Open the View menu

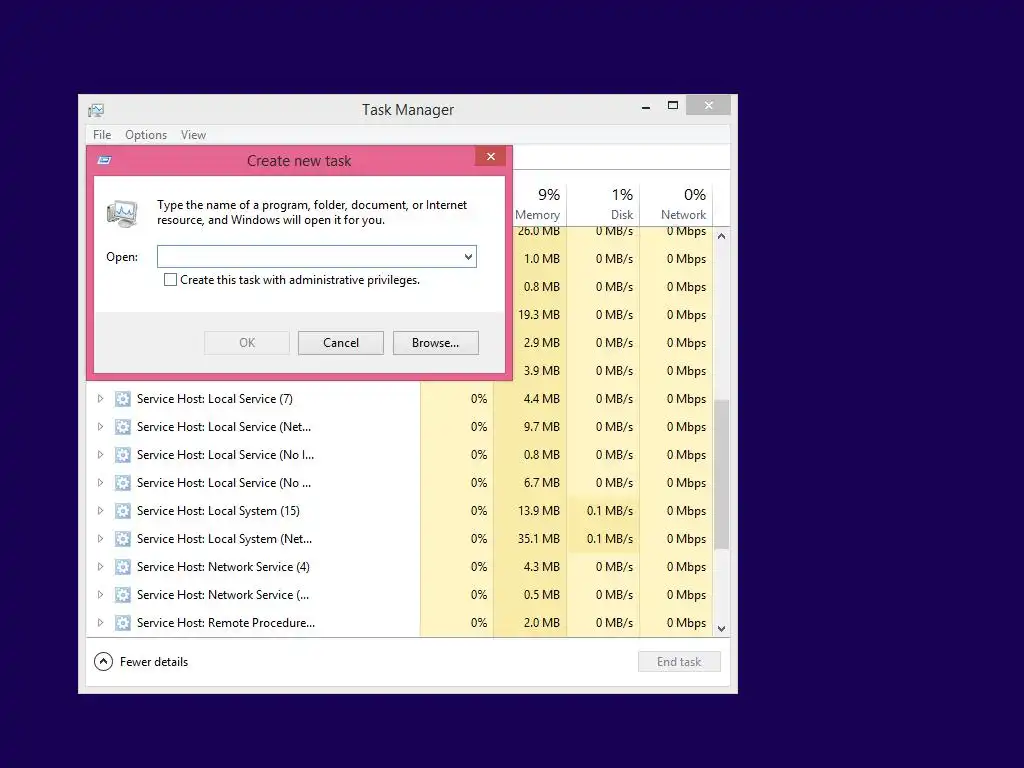pyautogui.click(x=193, y=135)
